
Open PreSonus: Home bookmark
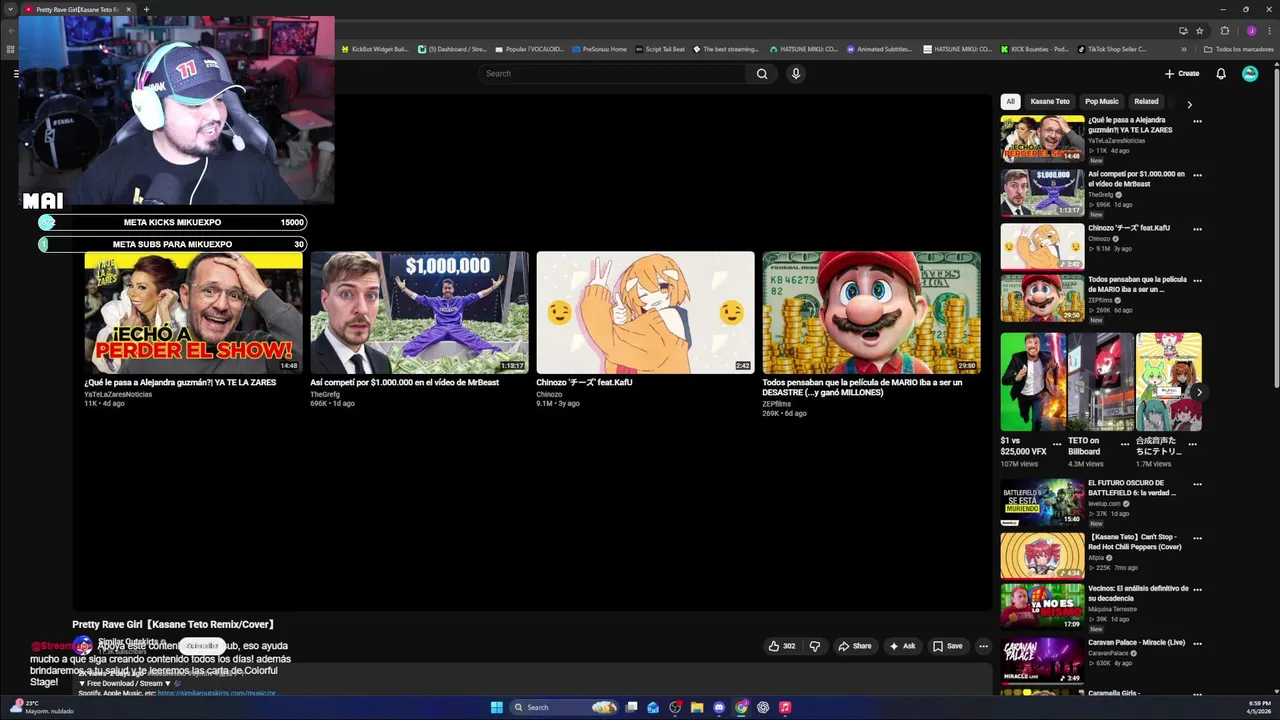pyautogui.click(x=599, y=49)
